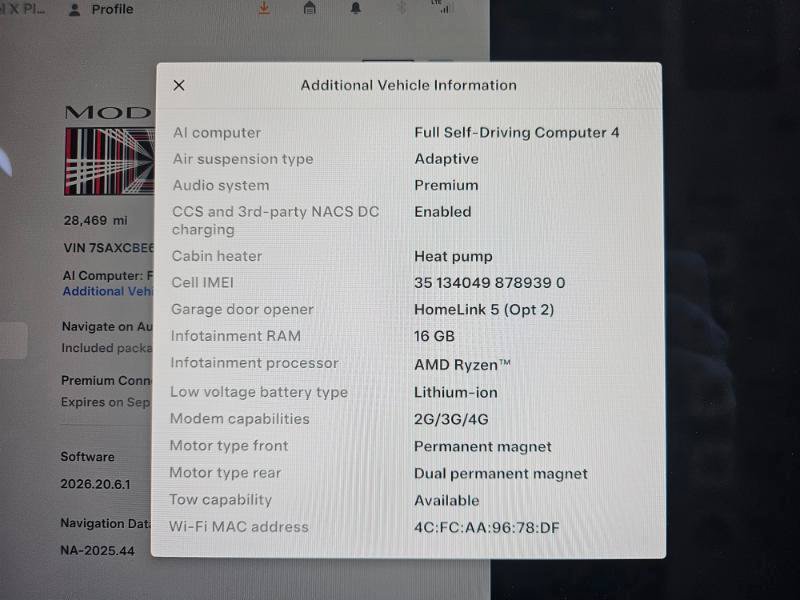
Task: Select the 'Dual permanent magnet' value
Action: (500, 474)
